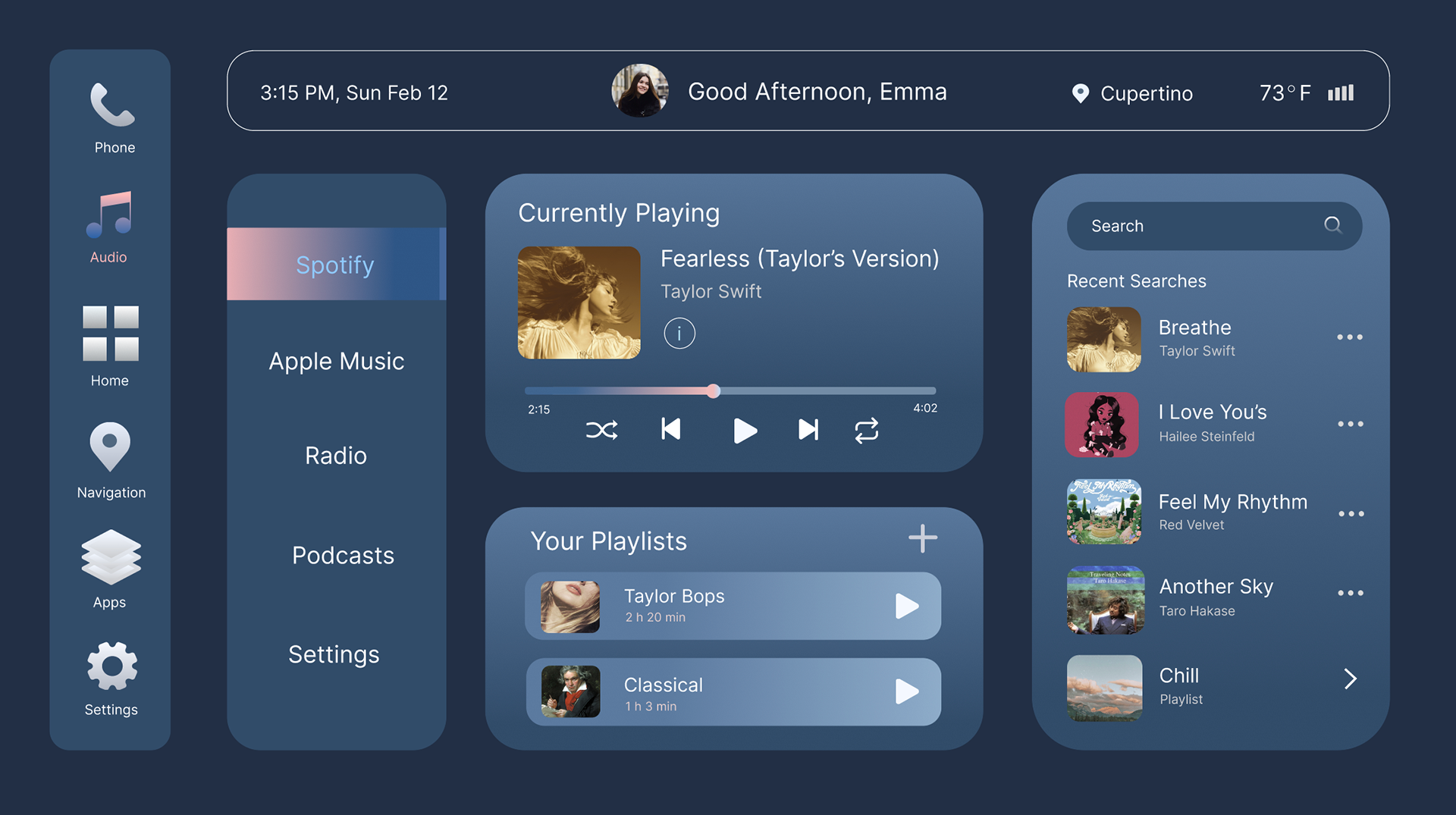Click the Fearless album cover art

point(579,302)
